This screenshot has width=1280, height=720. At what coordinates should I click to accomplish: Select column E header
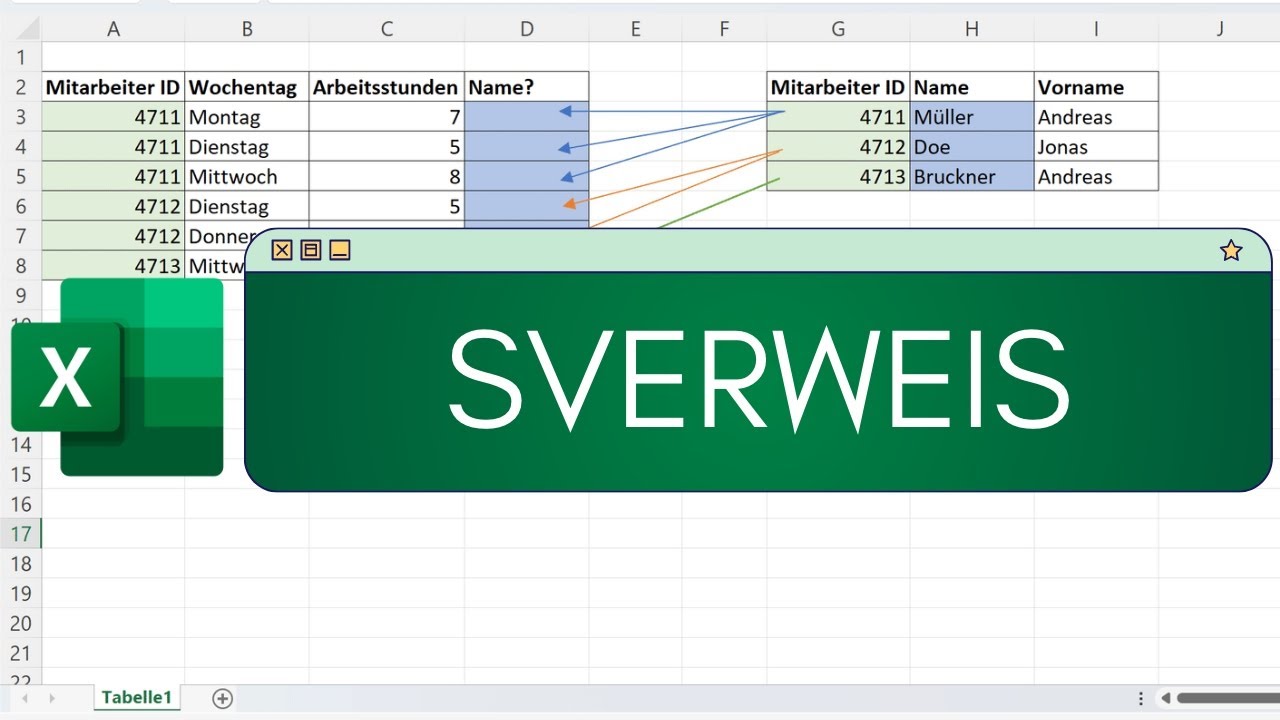pyautogui.click(x=634, y=29)
